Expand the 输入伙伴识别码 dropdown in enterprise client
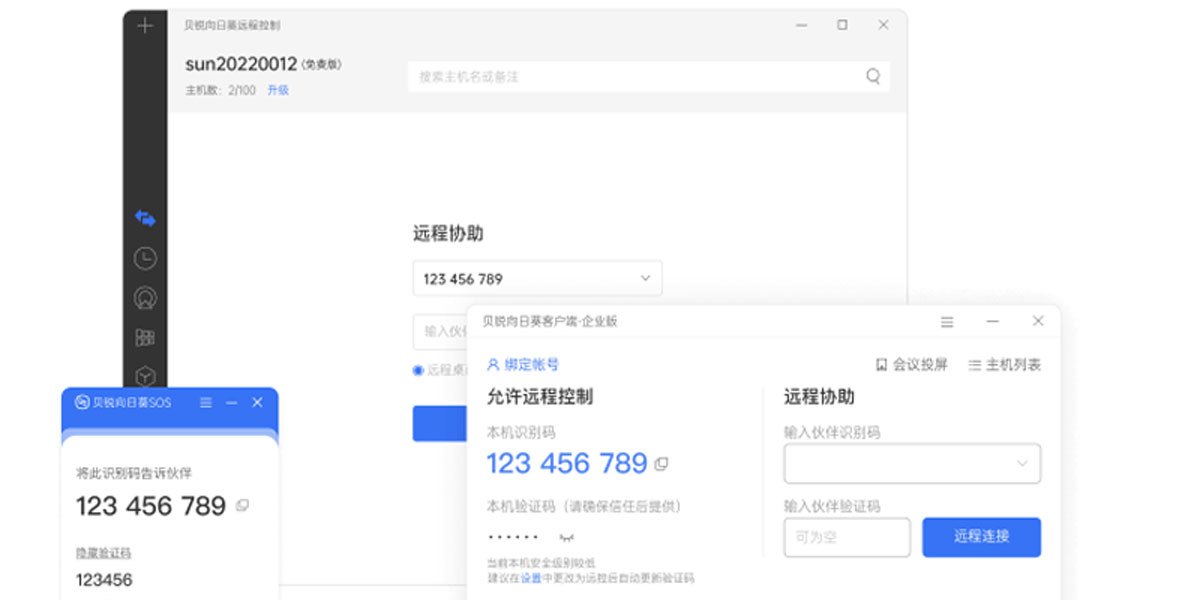This screenshot has height=600, width=1200. coord(1021,464)
